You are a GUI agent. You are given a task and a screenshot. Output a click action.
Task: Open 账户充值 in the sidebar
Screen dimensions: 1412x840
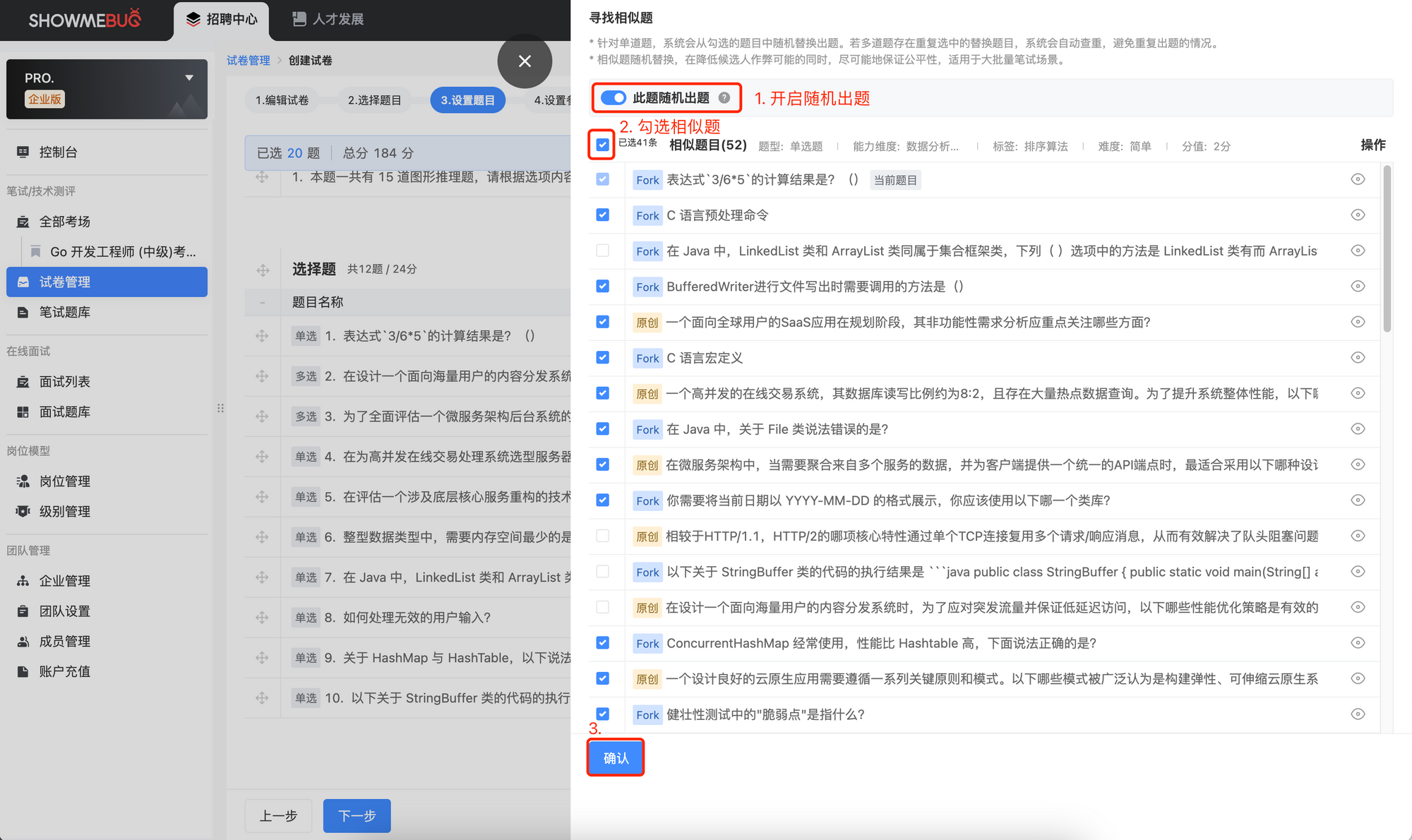tap(107, 672)
